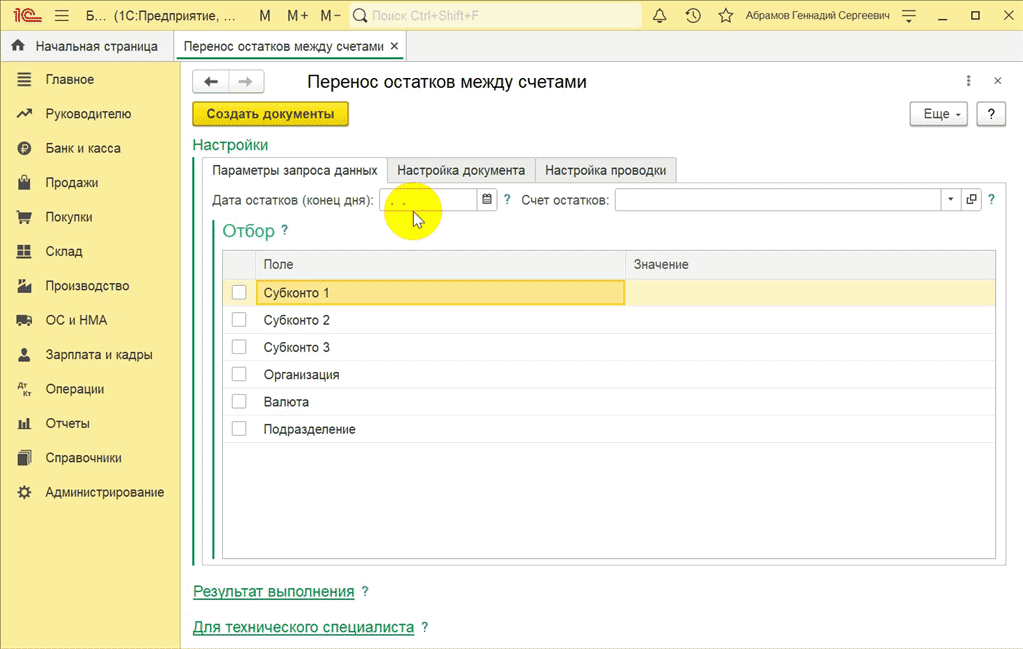1023x649 pixels.
Task: Click the Создать документы button
Action: pyautogui.click(x=270, y=114)
